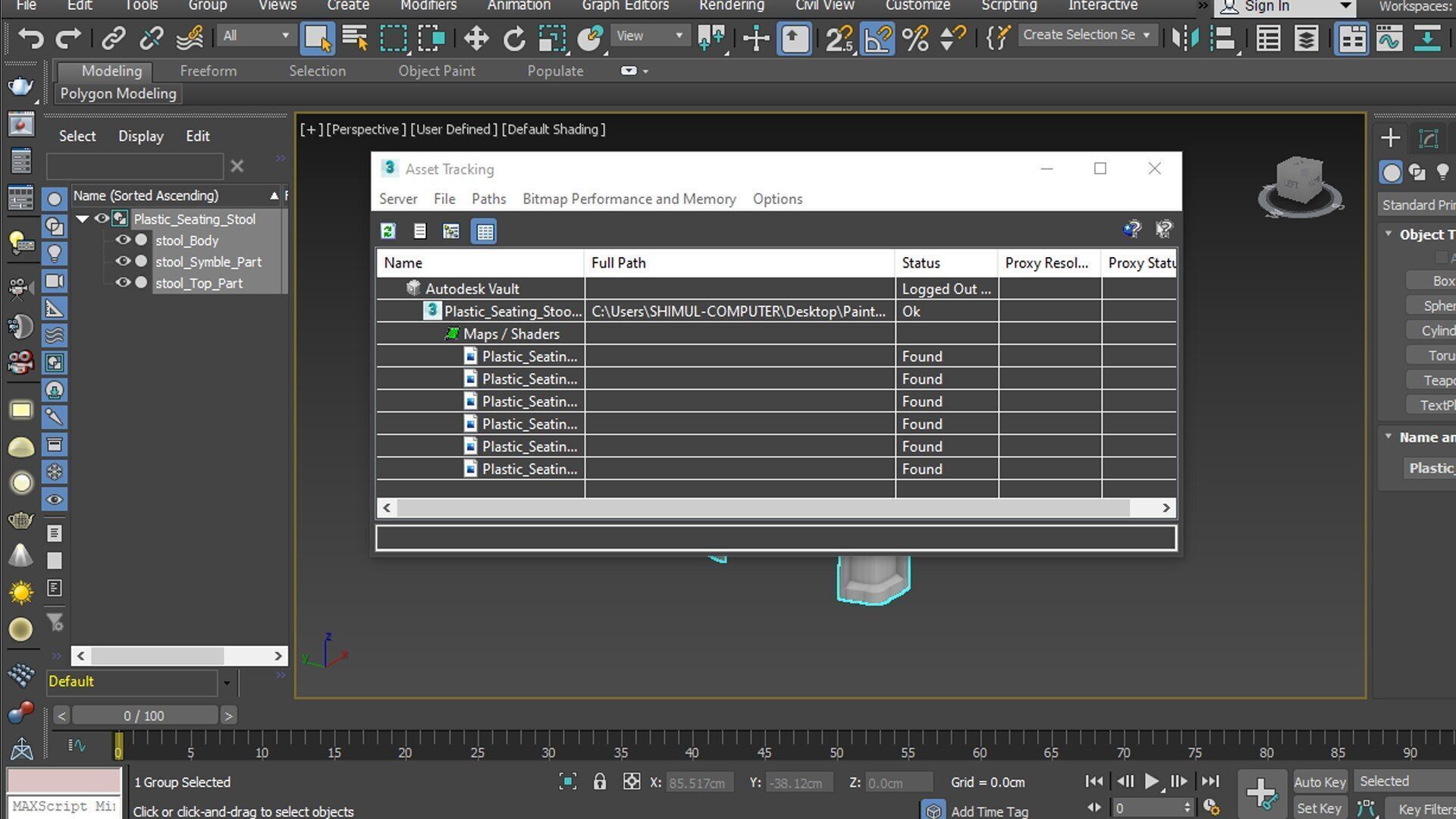
Task: Click Refresh icon in Asset Tracking
Action: pyautogui.click(x=388, y=231)
